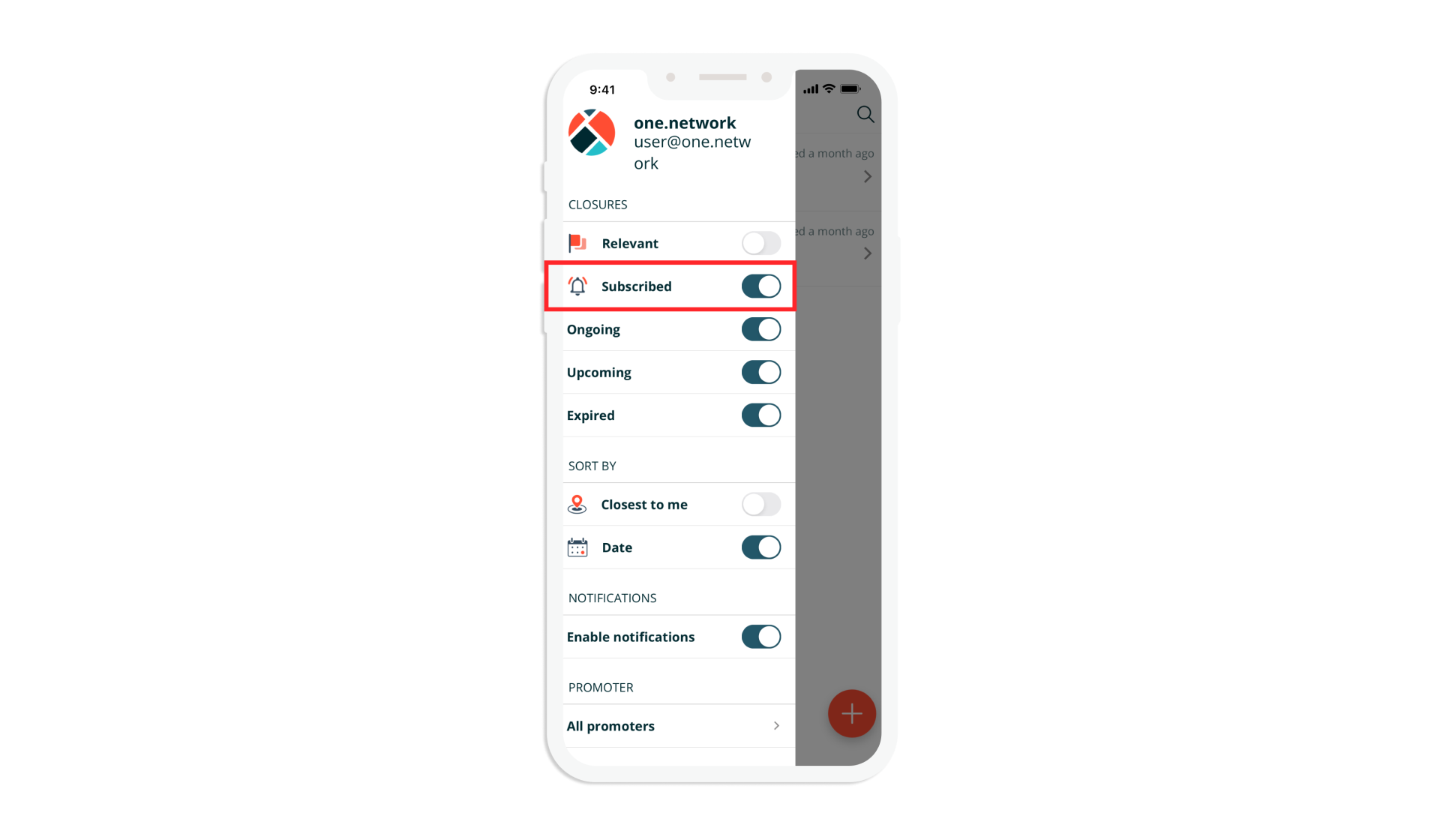Image resolution: width=1440 pixels, height=840 pixels.
Task: Click the All promoters chevron arrow
Action: pos(777,726)
